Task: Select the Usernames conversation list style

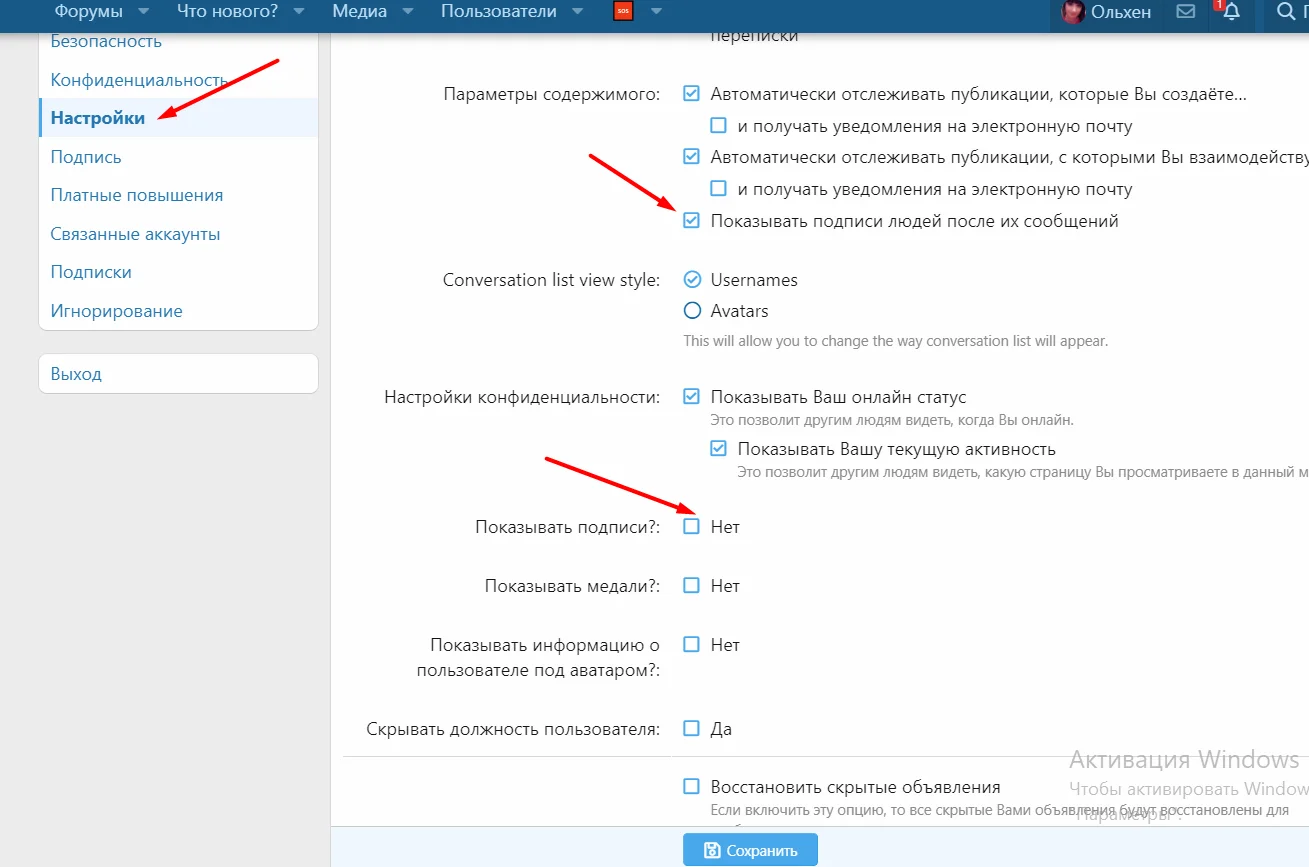Action: 692,280
